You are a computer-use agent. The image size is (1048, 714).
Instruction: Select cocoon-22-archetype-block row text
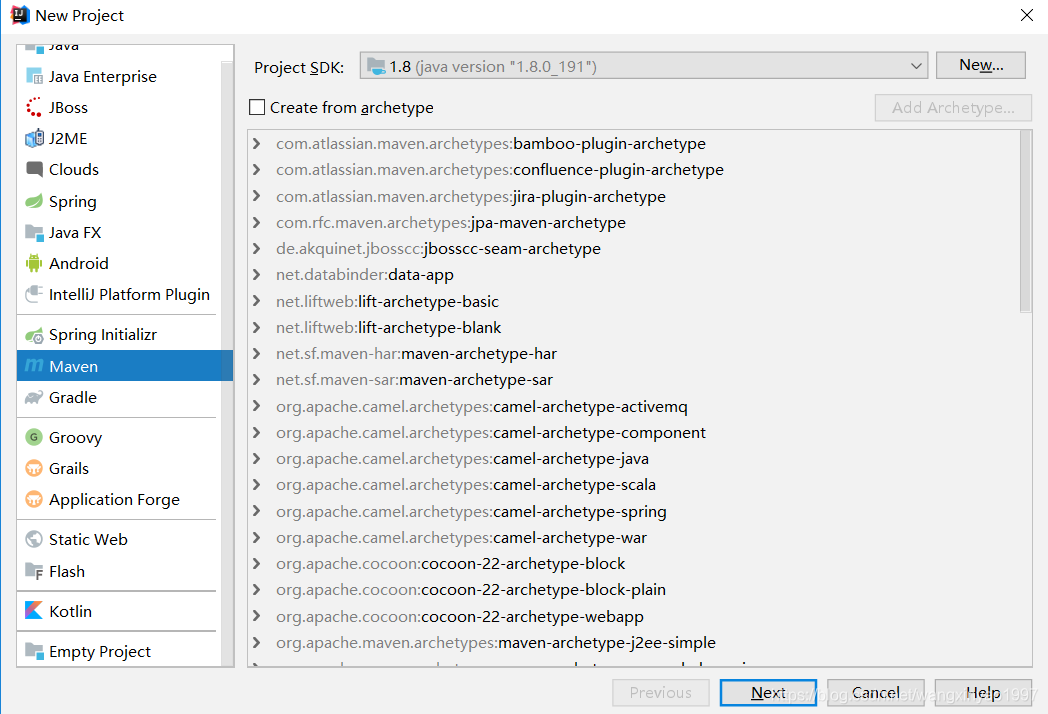tap(450, 564)
